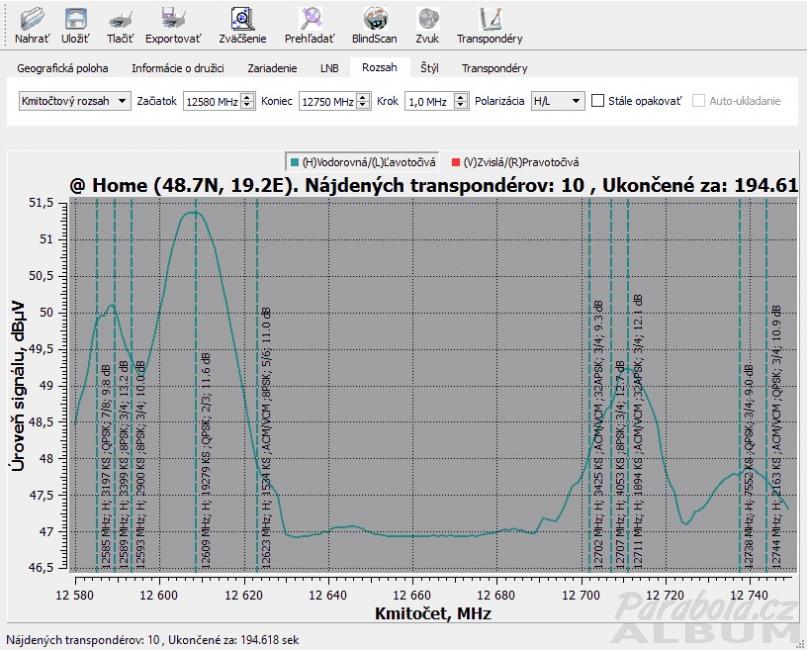Activate the Zväčšenie zoom tool
This screenshot has width=807, height=650.
point(242,25)
